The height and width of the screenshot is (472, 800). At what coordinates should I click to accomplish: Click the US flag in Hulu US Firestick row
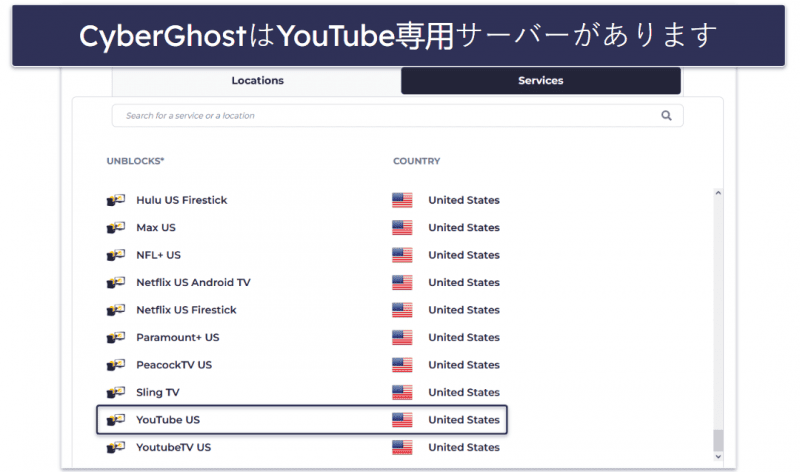(402, 200)
